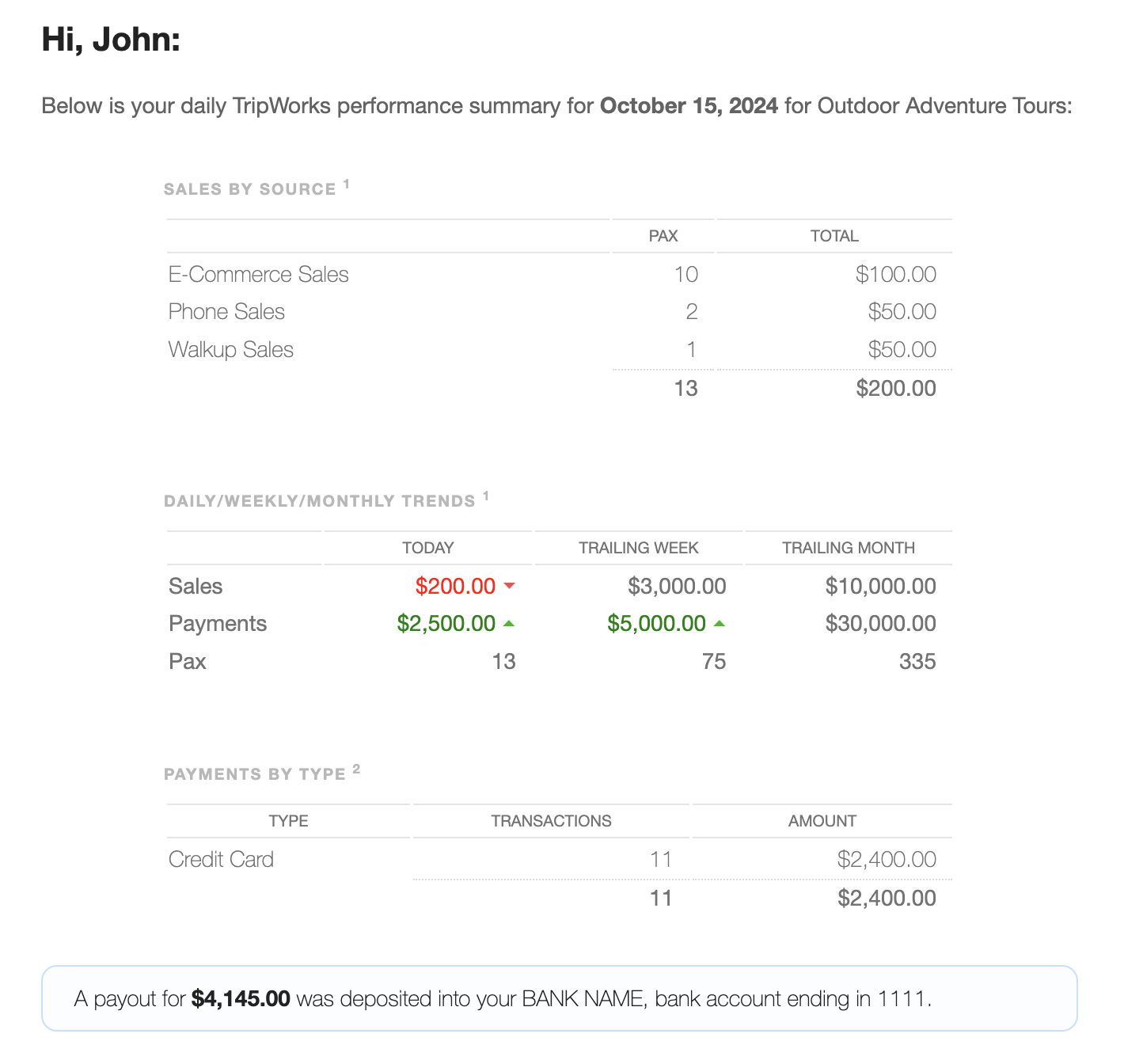
Task: Select the 'Hi, John:' greeting heading
Action: click(111, 39)
